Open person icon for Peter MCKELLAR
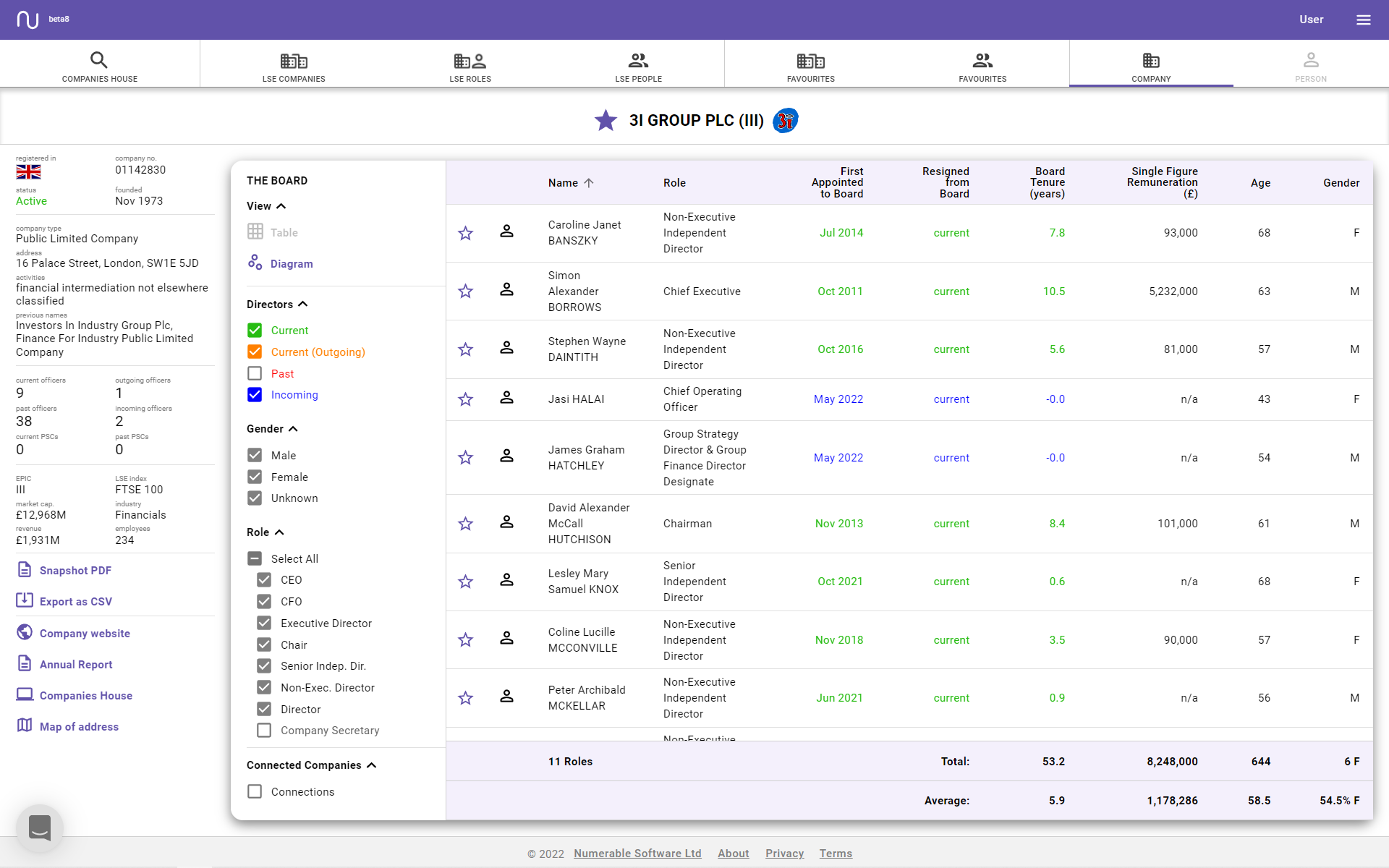Image resolution: width=1389 pixels, height=868 pixels. click(506, 697)
